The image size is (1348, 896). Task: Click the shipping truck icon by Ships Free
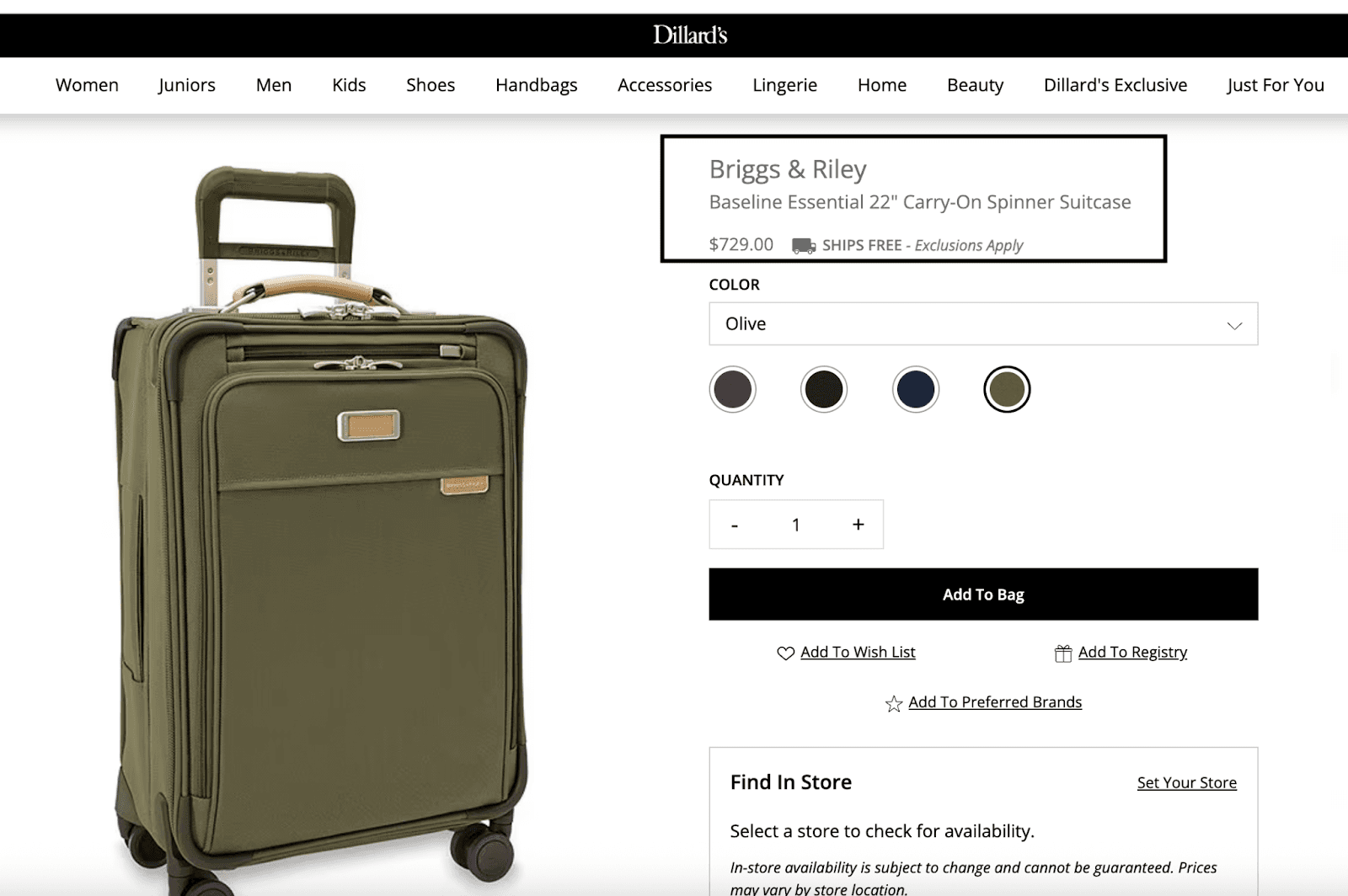pos(804,246)
